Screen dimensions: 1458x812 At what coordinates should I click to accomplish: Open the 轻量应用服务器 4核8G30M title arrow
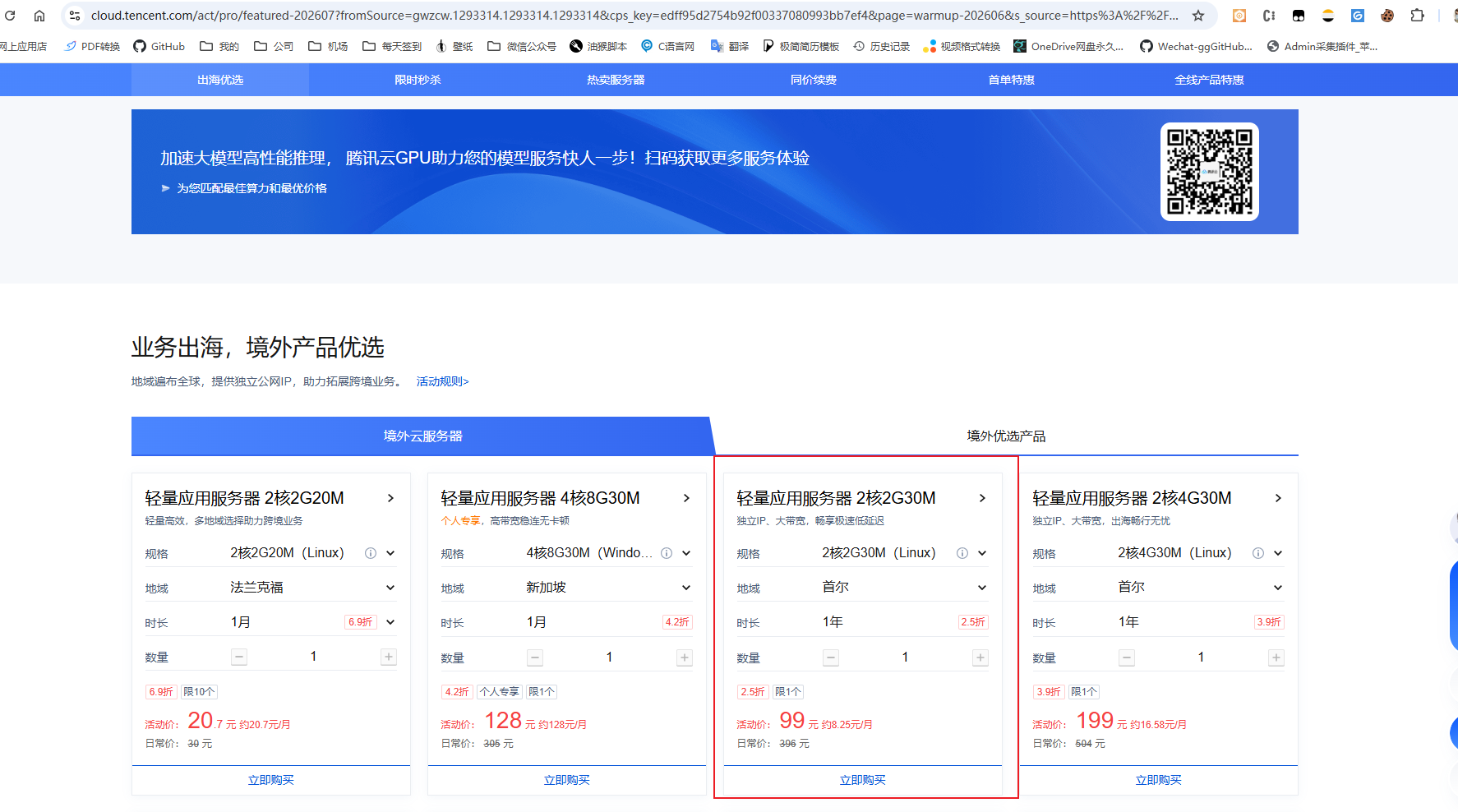click(686, 498)
